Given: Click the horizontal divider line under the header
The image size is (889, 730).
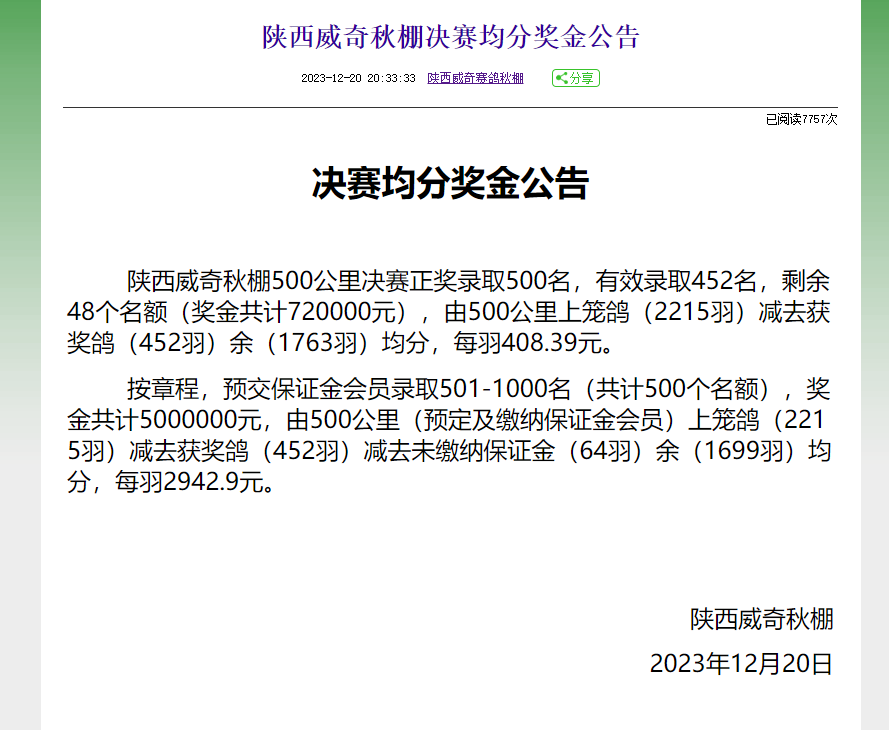Looking at the screenshot, I should coord(450,107).
